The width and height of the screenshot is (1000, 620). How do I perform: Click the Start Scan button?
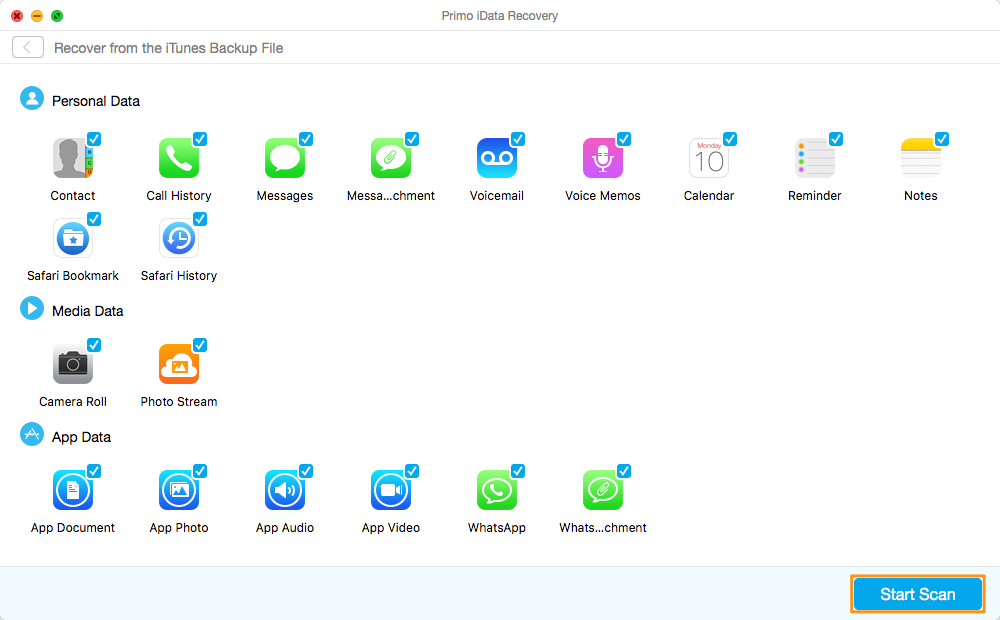(917, 594)
